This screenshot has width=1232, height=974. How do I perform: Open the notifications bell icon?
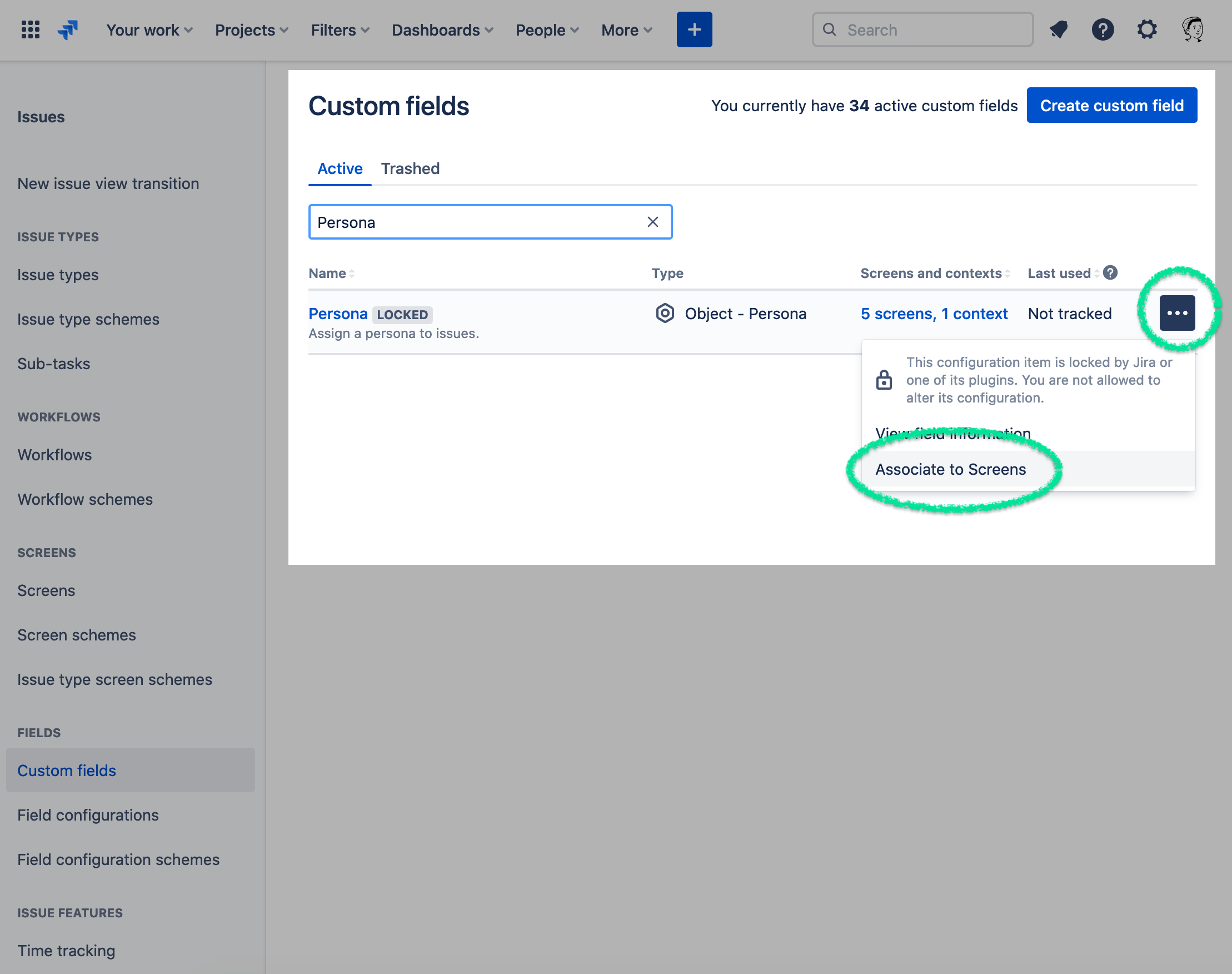pos(1058,29)
